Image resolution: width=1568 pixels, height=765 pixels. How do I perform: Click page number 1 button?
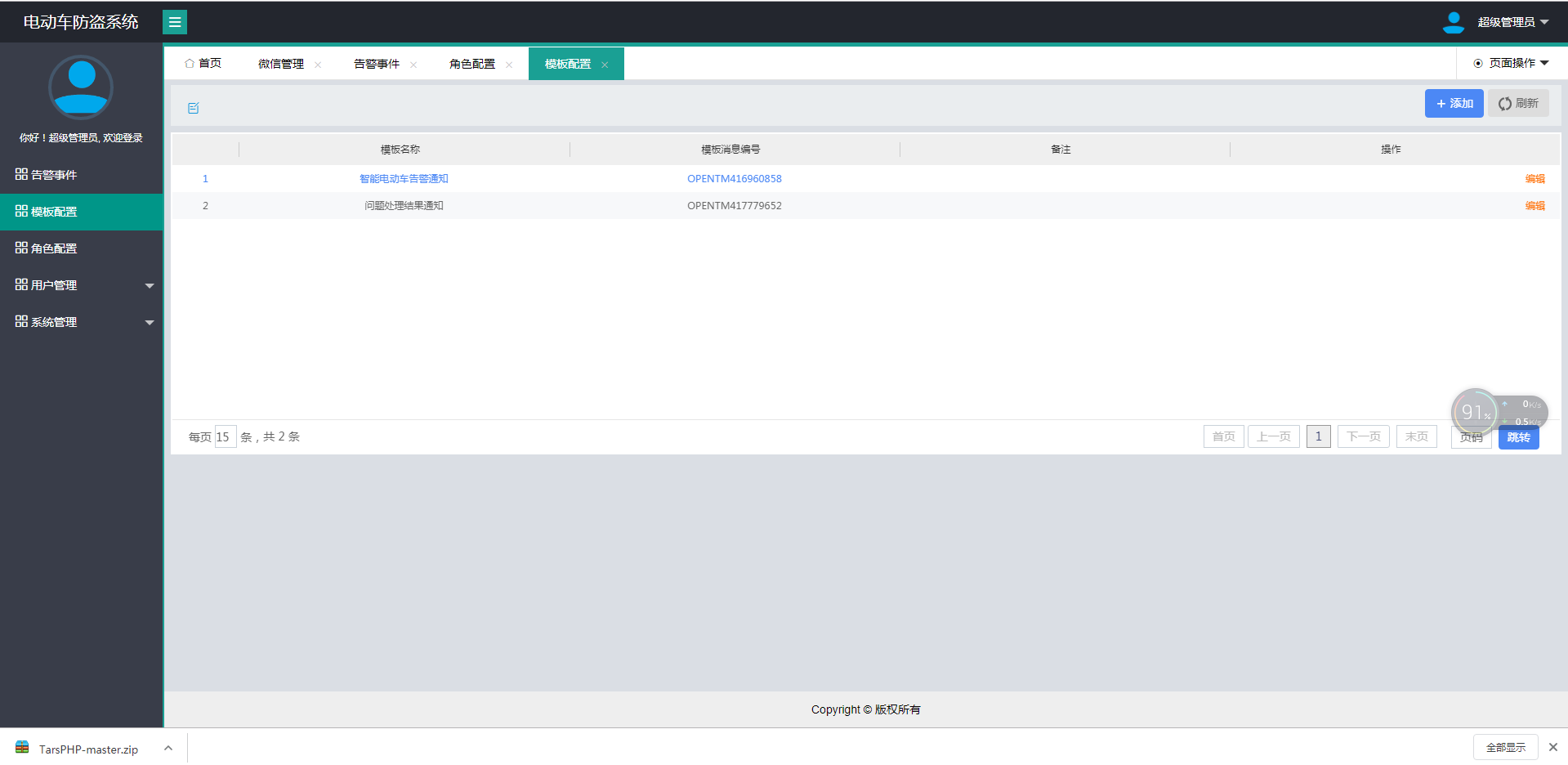tap(1318, 436)
